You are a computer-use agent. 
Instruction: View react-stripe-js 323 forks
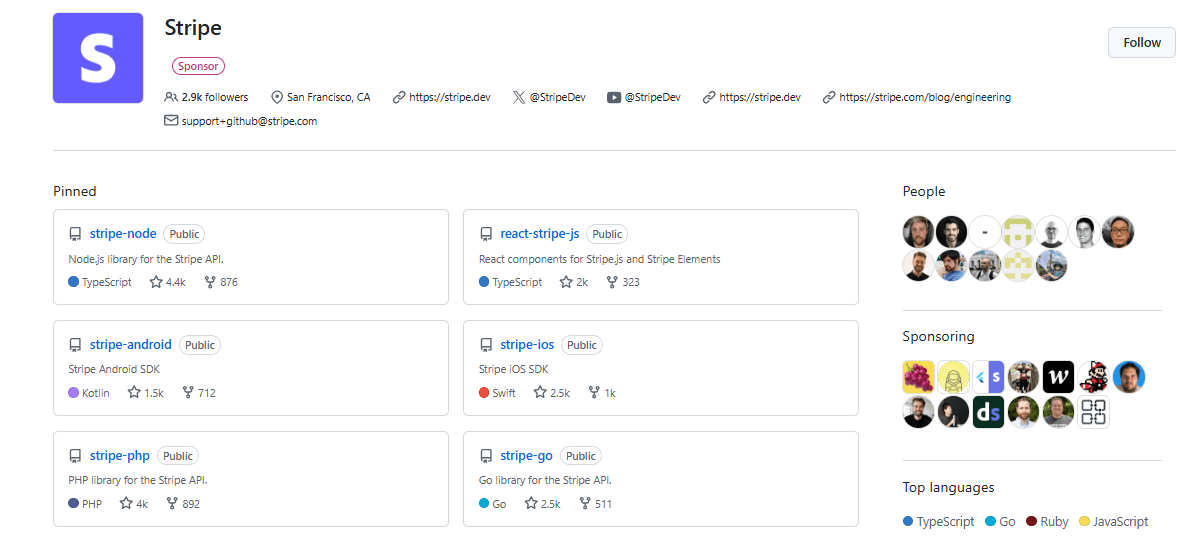point(622,282)
